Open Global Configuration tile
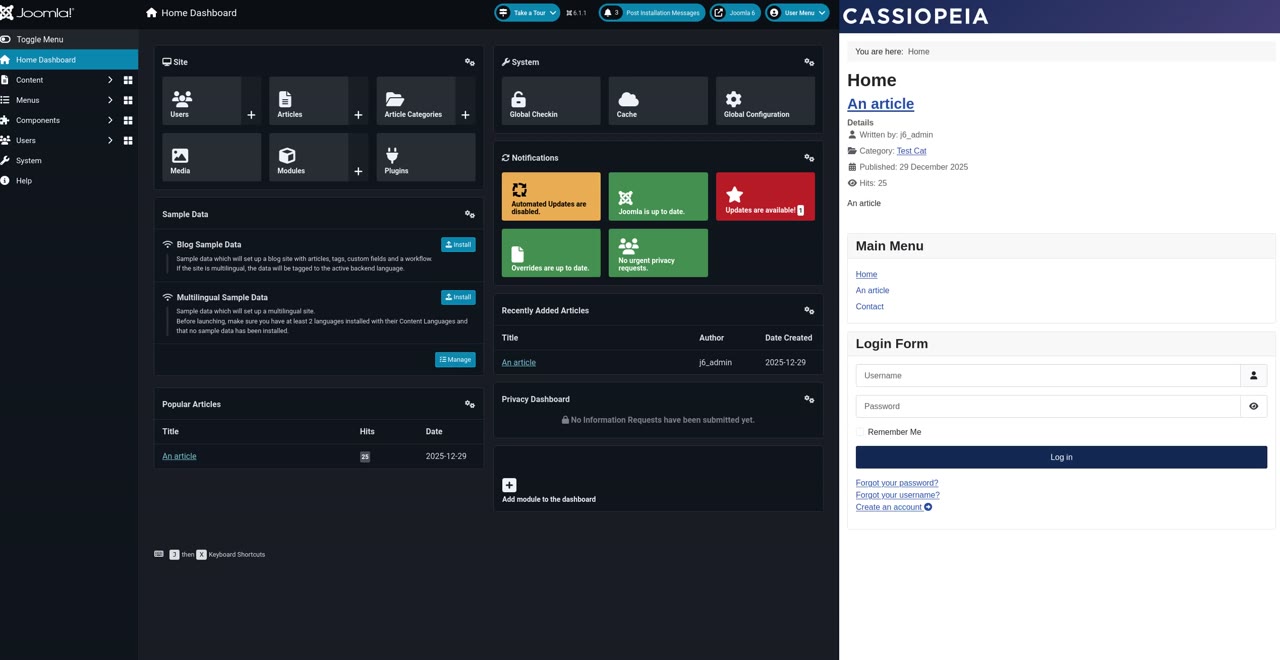The width and height of the screenshot is (1280, 660). 765,101
